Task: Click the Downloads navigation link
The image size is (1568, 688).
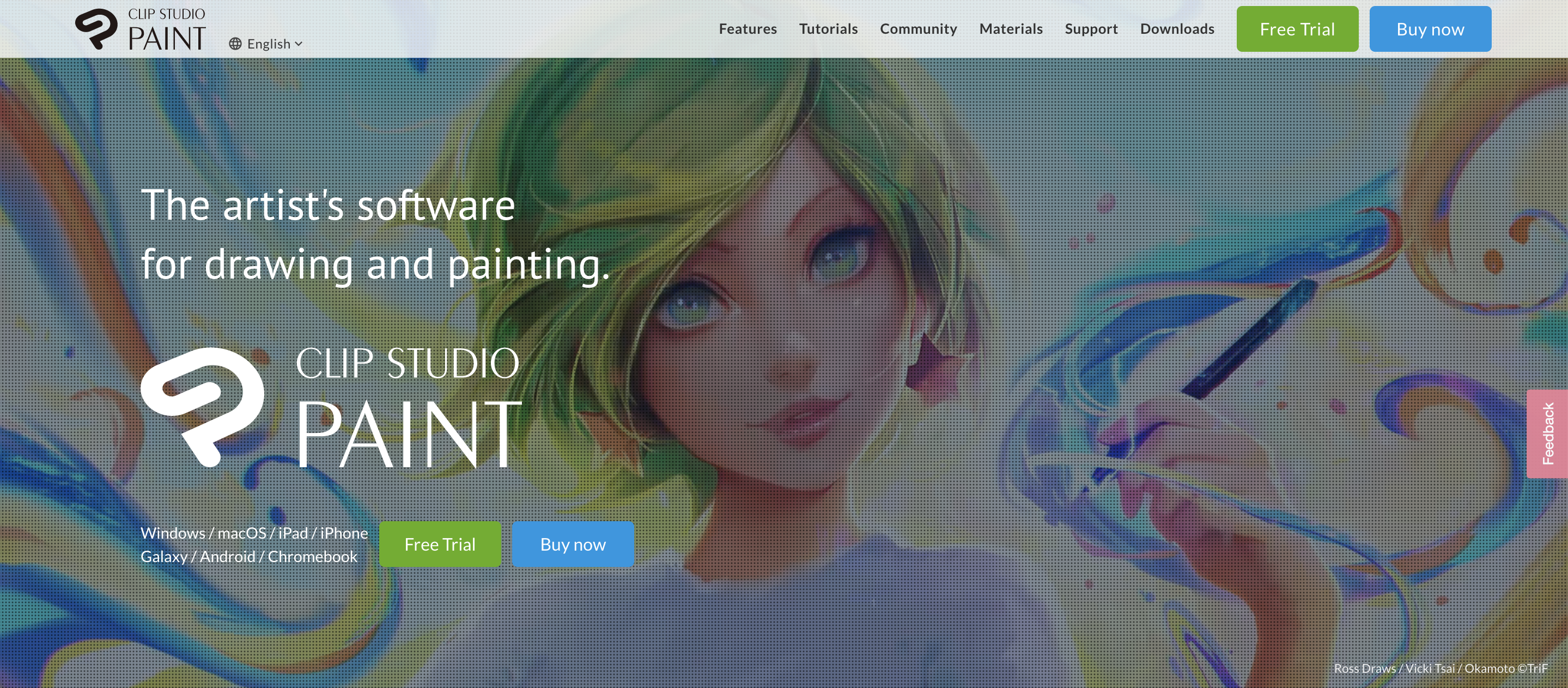Action: [1177, 28]
